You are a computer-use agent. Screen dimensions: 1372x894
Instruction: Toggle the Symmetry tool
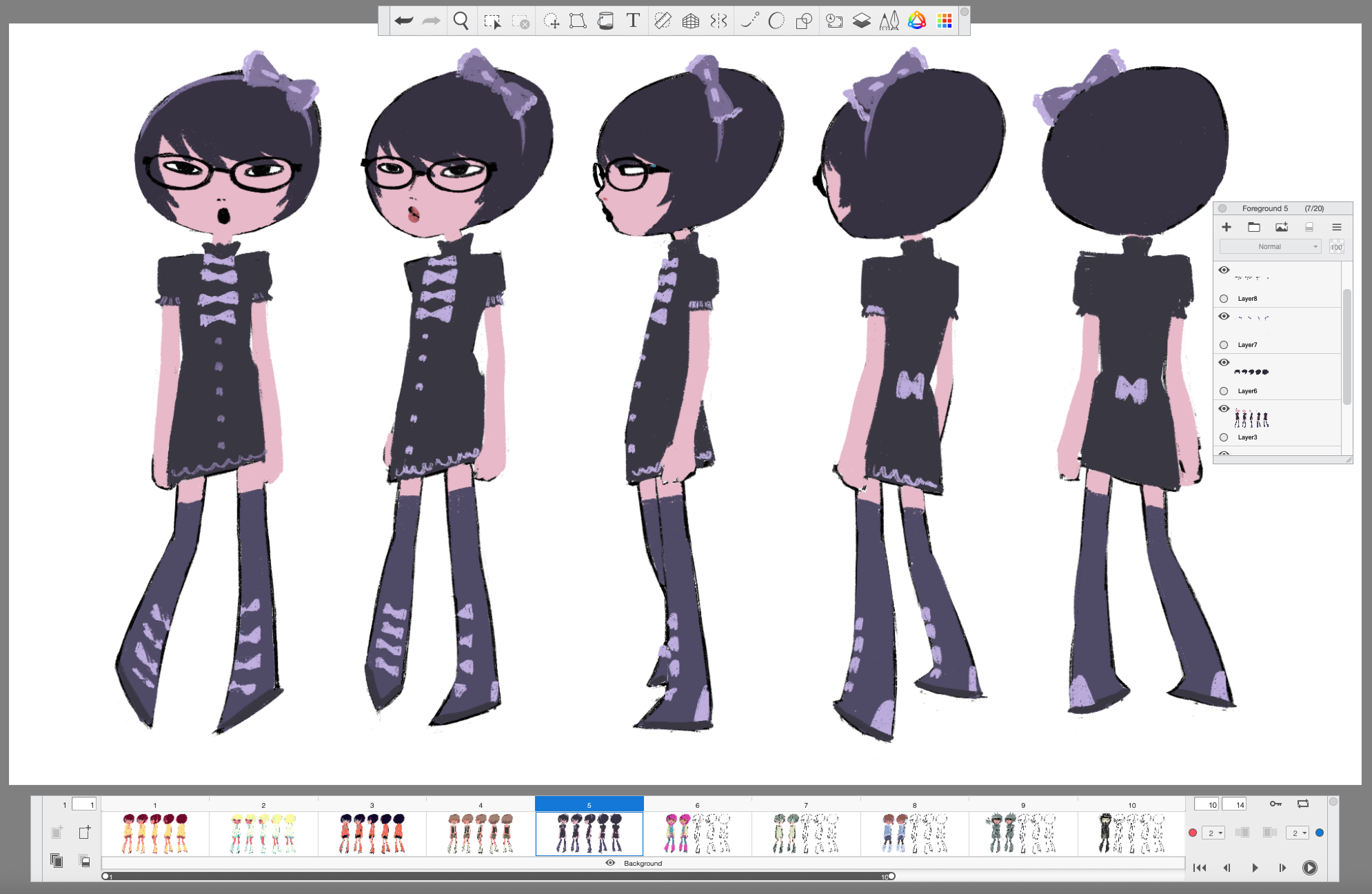coord(718,21)
